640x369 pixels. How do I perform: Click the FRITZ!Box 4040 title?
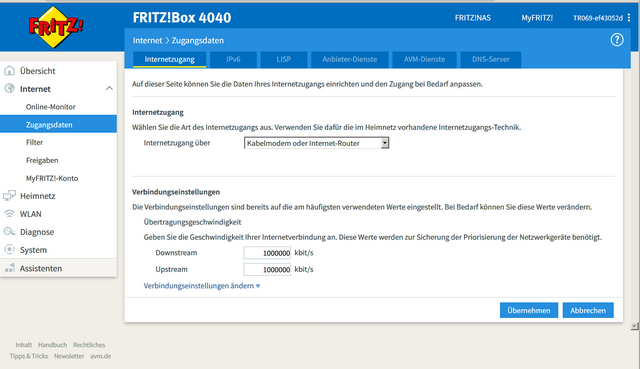(x=182, y=18)
